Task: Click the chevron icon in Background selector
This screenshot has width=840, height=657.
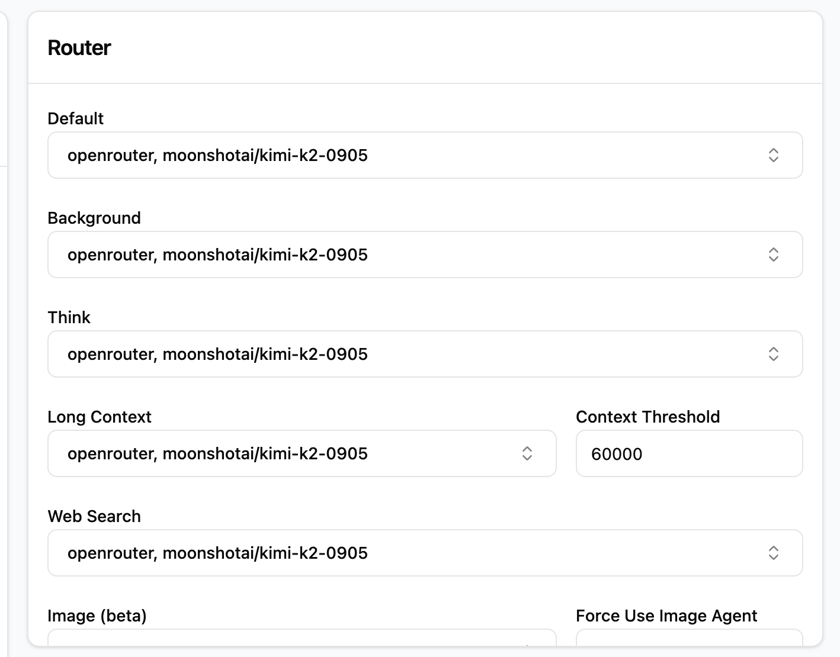Action: point(773,255)
